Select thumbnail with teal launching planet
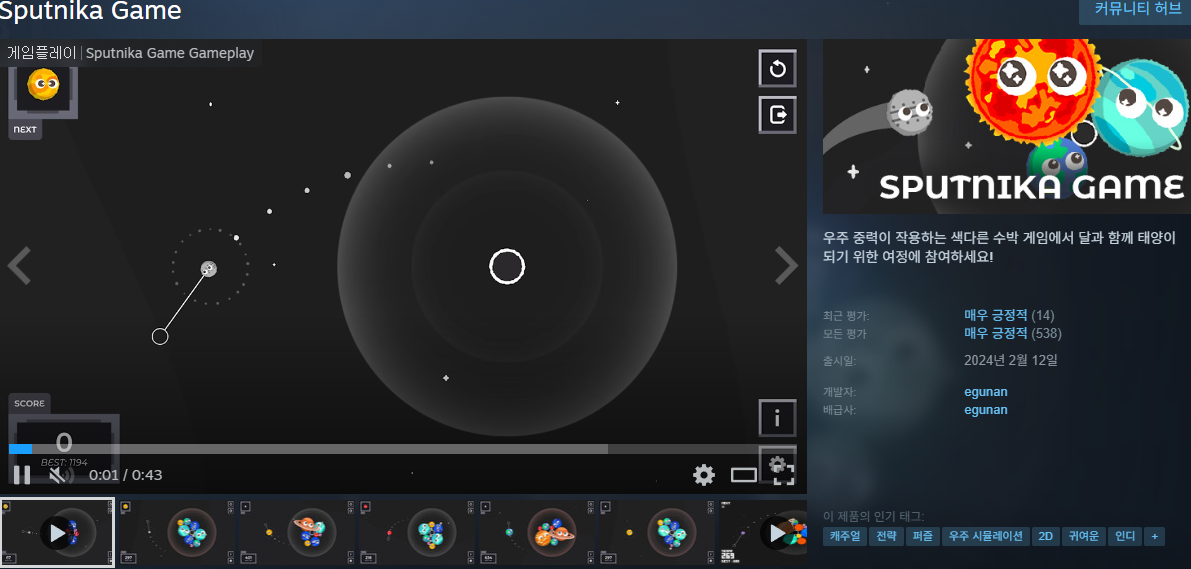 pyautogui.click(x=538, y=533)
